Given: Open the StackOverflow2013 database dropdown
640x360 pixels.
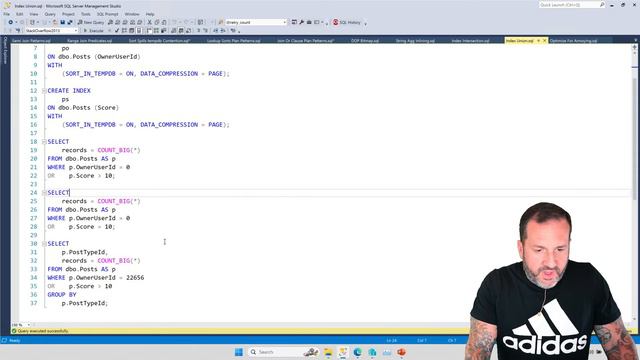Looking at the screenshot, I should point(76,31).
